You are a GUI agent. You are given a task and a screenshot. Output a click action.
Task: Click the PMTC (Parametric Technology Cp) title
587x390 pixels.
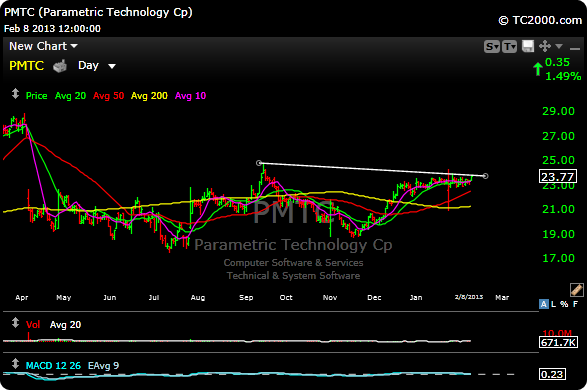coord(98,12)
